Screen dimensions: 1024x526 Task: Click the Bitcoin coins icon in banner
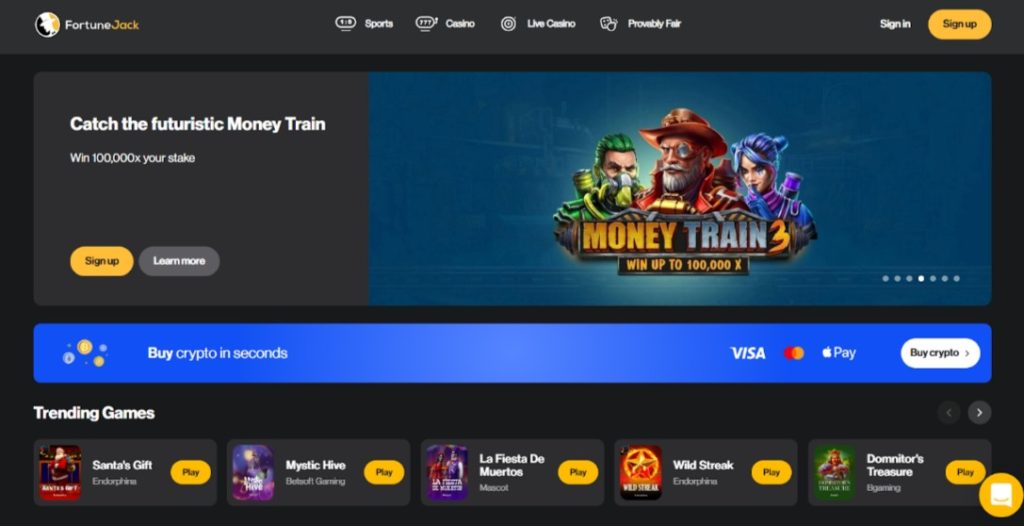tap(85, 353)
